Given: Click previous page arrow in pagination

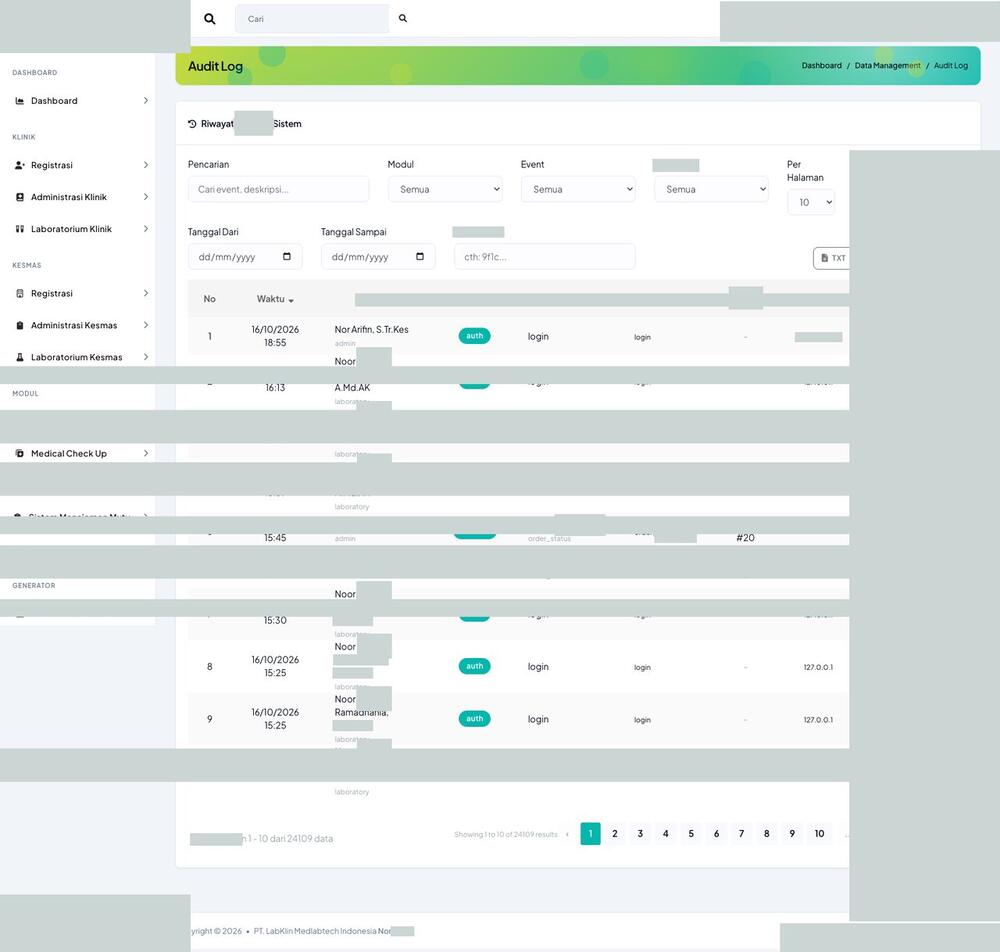Looking at the screenshot, I should coord(567,834).
